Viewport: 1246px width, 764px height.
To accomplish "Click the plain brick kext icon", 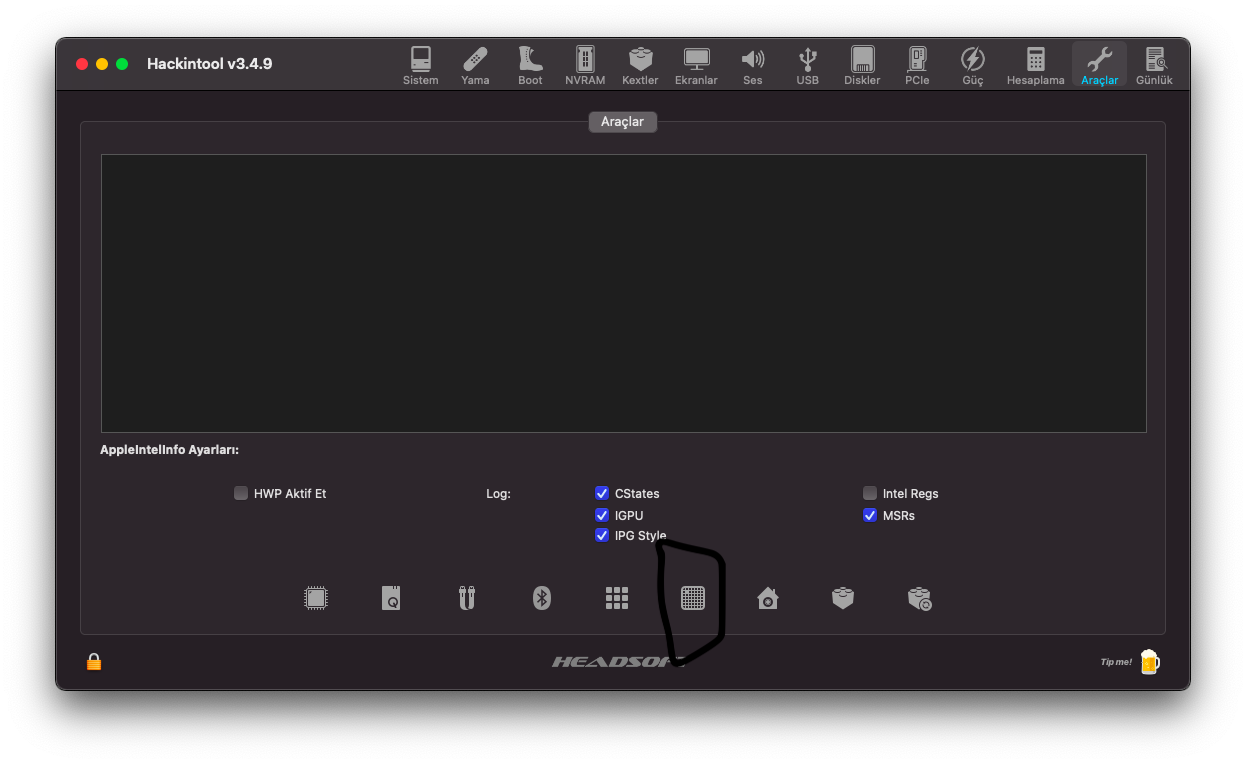I will coord(843,598).
